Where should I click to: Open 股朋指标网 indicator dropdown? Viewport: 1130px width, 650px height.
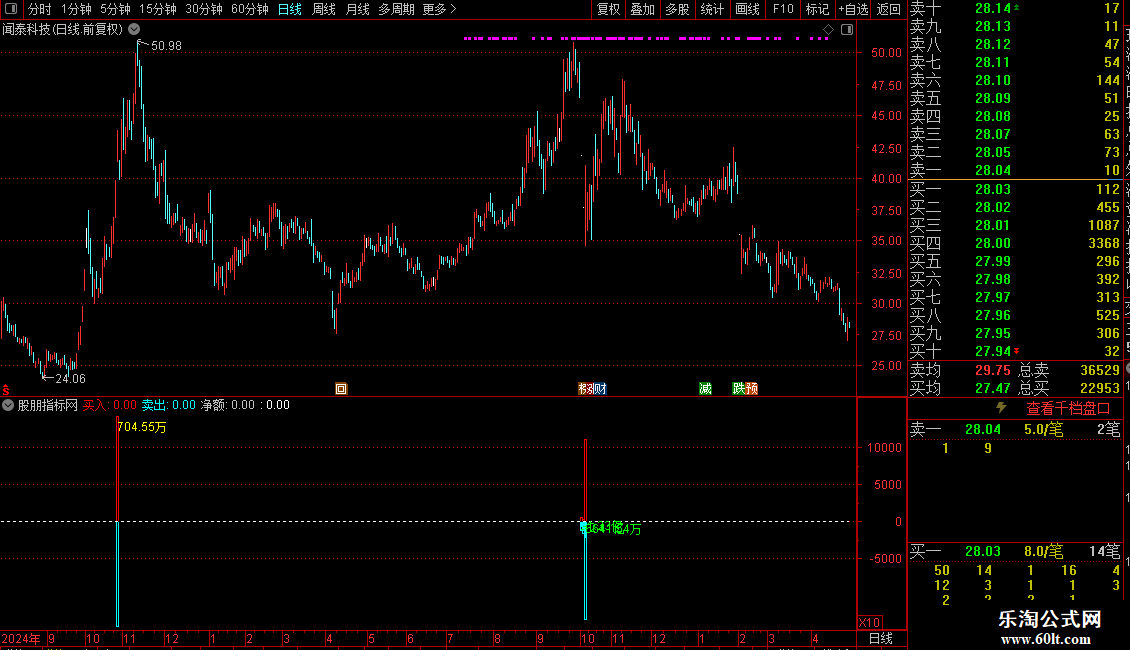(x=8, y=405)
